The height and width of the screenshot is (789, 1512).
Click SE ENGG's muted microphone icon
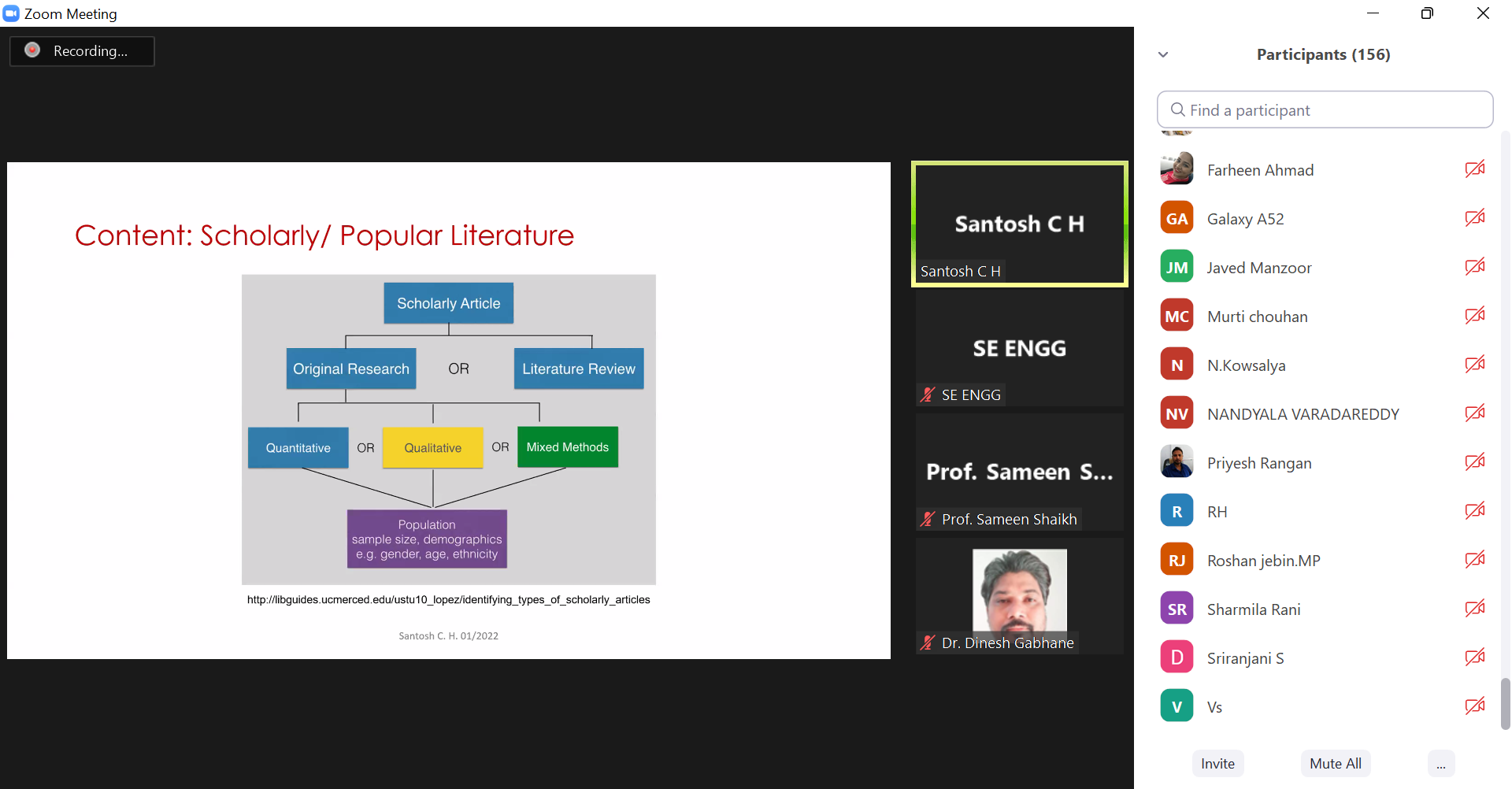click(x=928, y=394)
